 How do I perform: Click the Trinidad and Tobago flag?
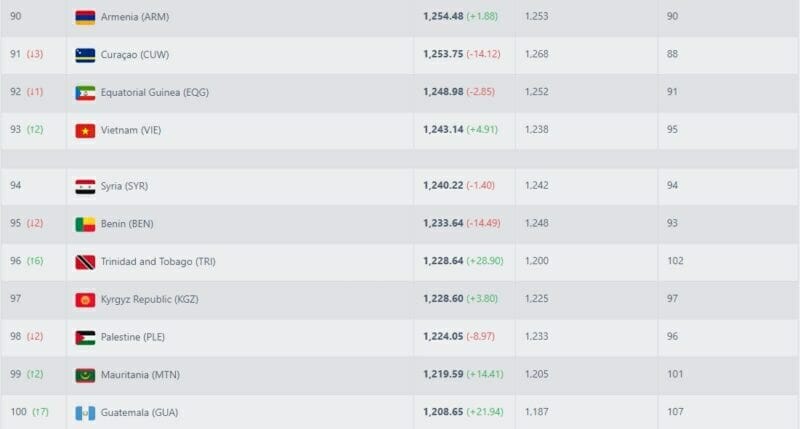[x=85, y=262]
